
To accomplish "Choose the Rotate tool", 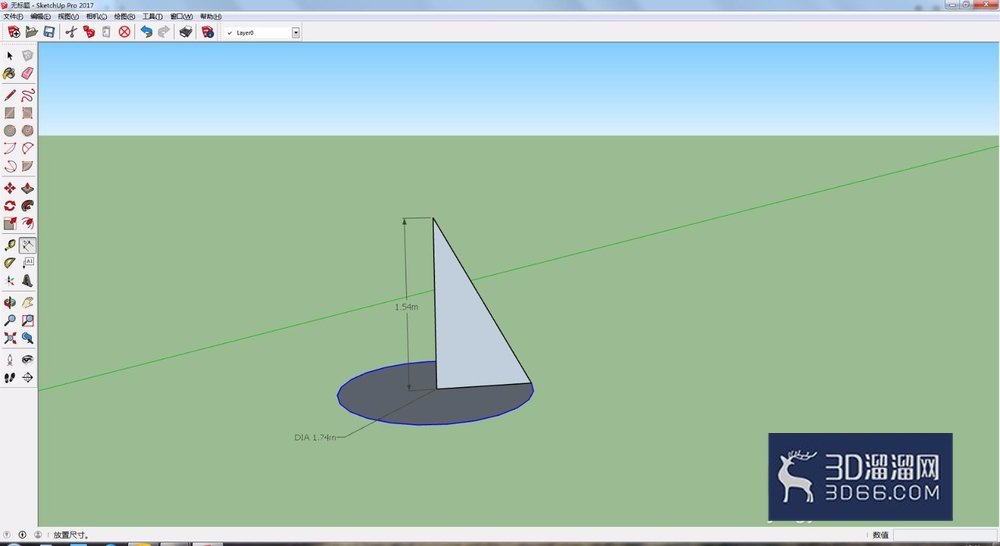I will (10, 206).
